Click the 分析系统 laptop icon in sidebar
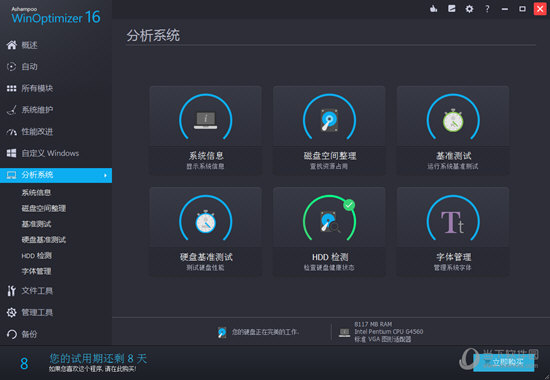This screenshot has height=380, width=550. pyautogui.click(x=12, y=175)
